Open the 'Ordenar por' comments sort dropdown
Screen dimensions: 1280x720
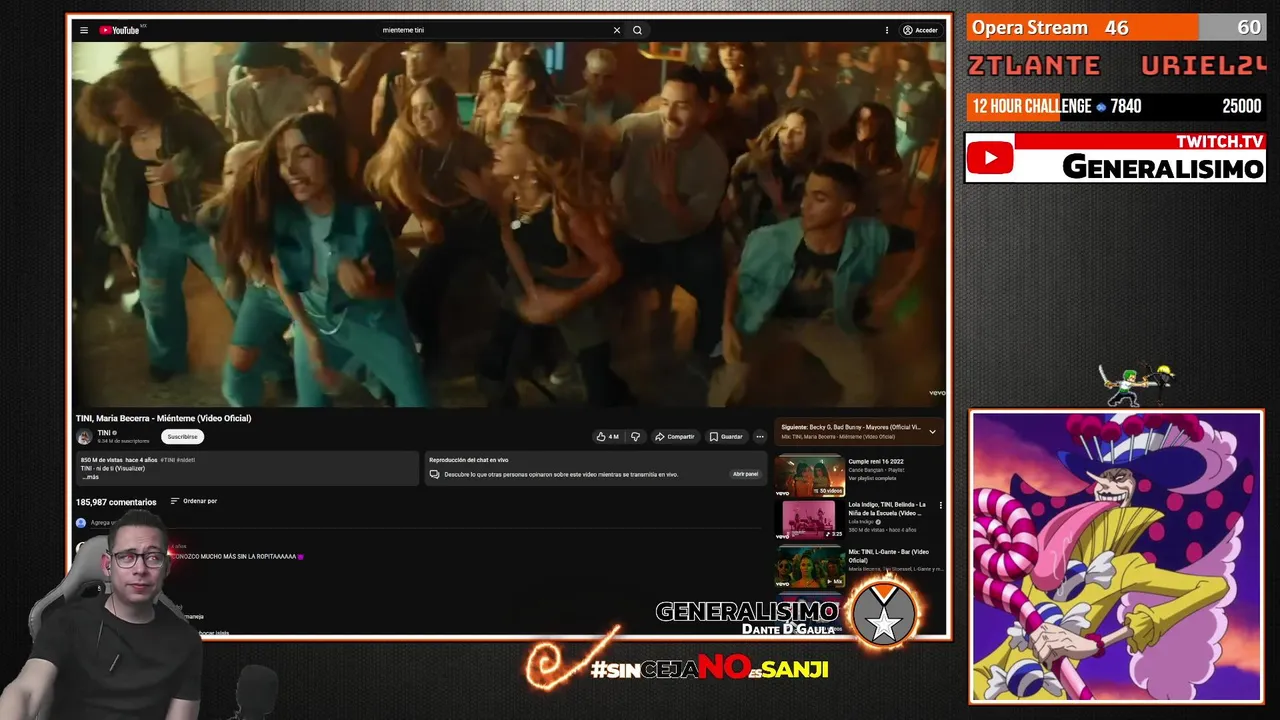(194, 501)
